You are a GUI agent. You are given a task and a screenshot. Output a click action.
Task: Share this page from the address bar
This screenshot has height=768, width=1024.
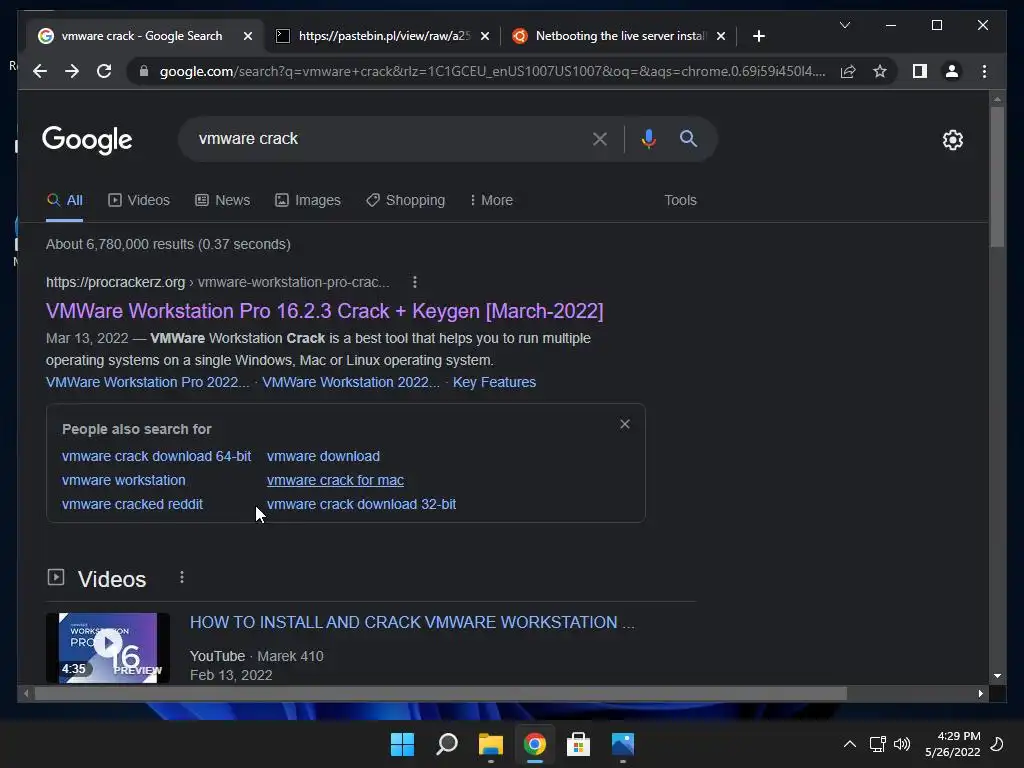[848, 71]
